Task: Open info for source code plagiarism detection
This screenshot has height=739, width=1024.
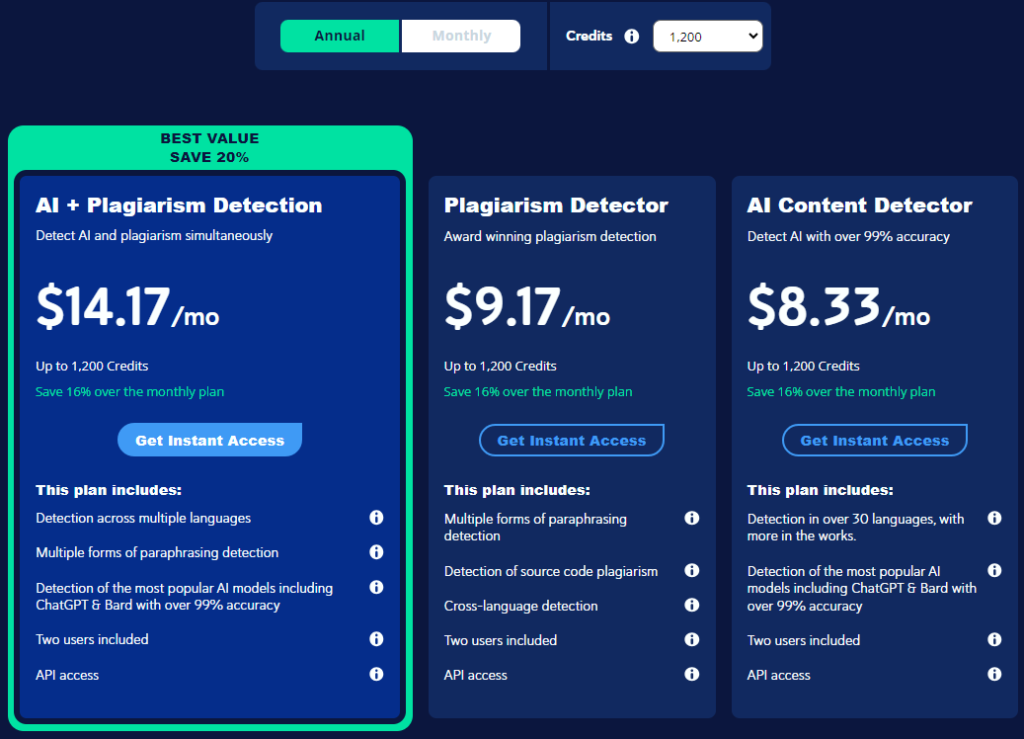Action: (x=691, y=570)
